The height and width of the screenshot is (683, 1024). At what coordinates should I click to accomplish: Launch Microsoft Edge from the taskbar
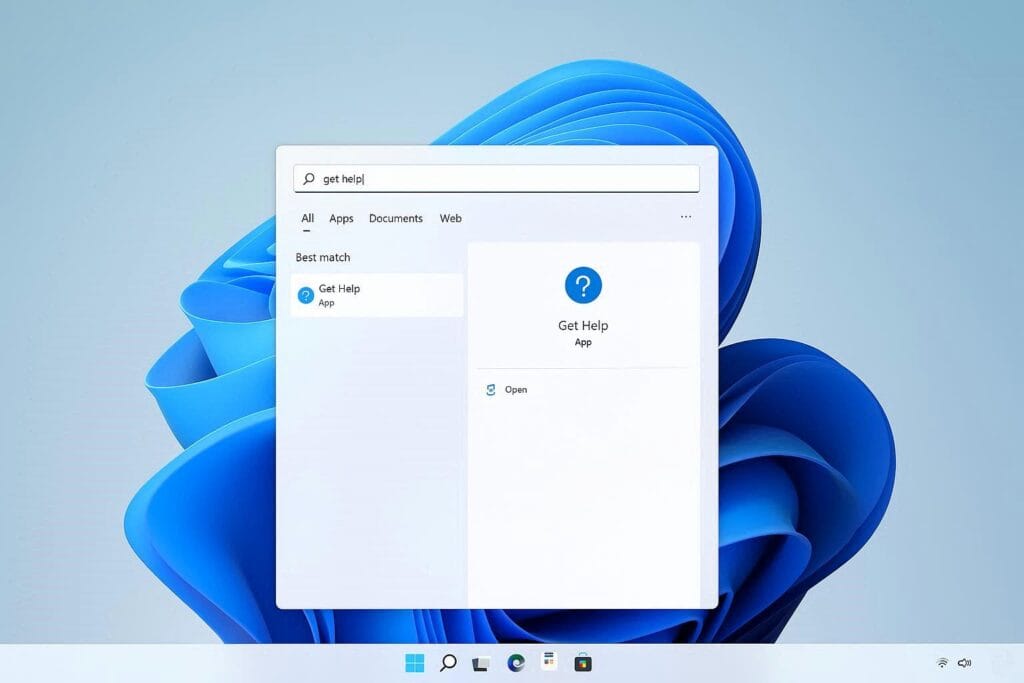click(x=515, y=662)
